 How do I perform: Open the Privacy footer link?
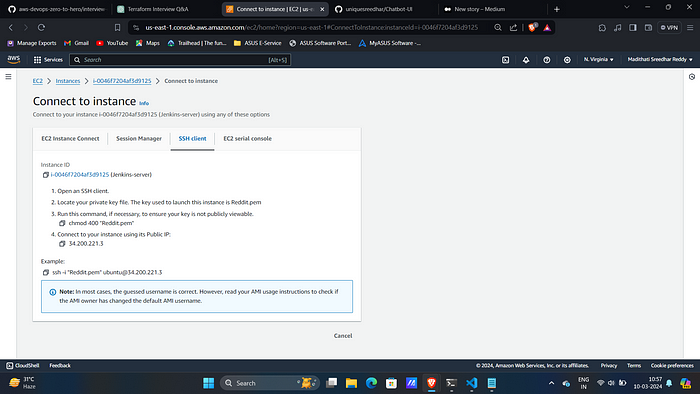click(608, 365)
